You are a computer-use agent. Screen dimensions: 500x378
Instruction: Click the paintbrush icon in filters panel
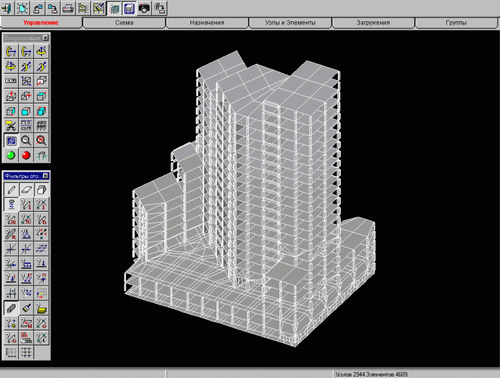pyautogui.click(x=26, y=308)
